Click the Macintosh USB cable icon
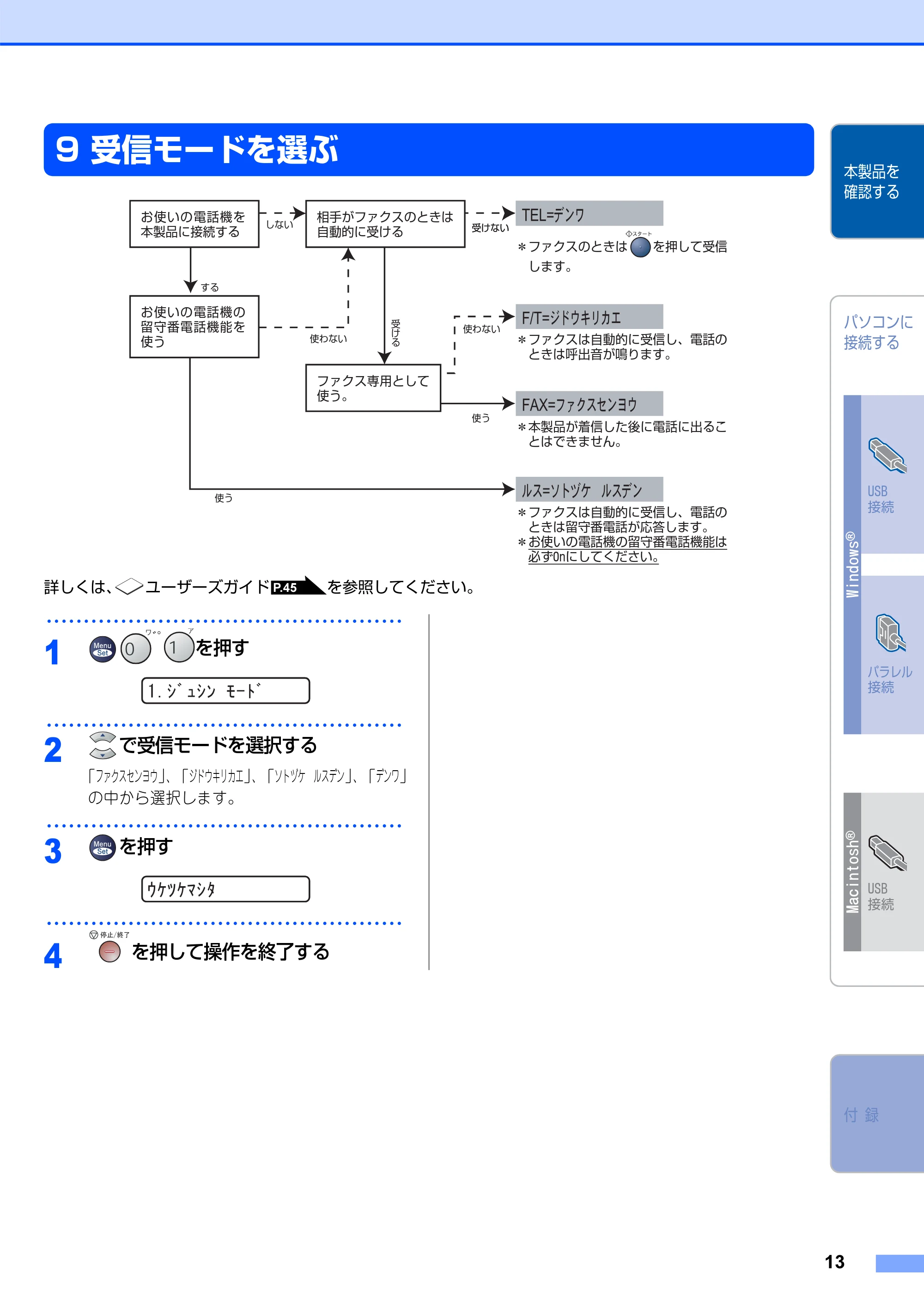The width and height of the screenshot is (924, 1308). [x=888, y=853]
